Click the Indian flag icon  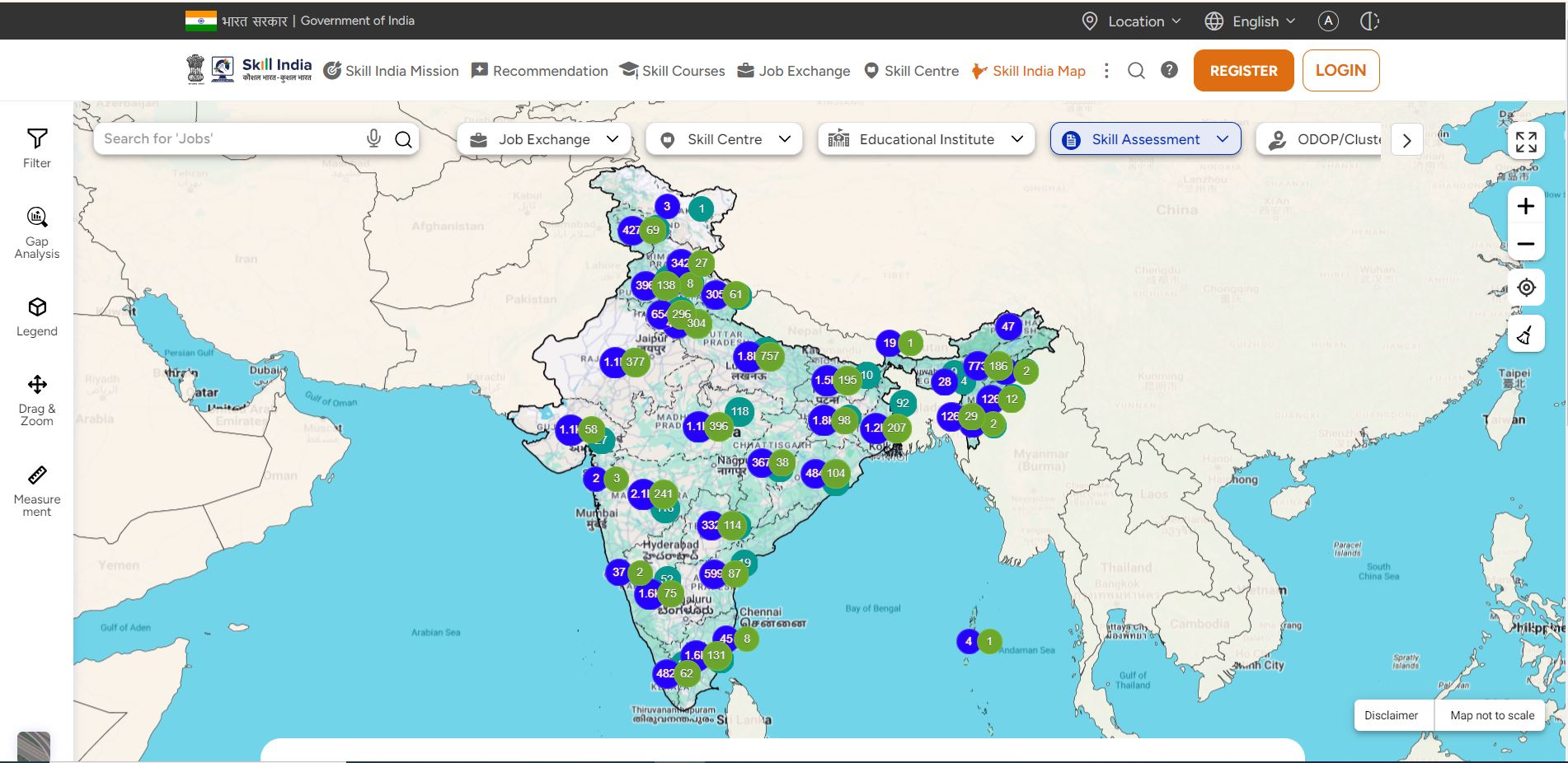click(200, 21)
